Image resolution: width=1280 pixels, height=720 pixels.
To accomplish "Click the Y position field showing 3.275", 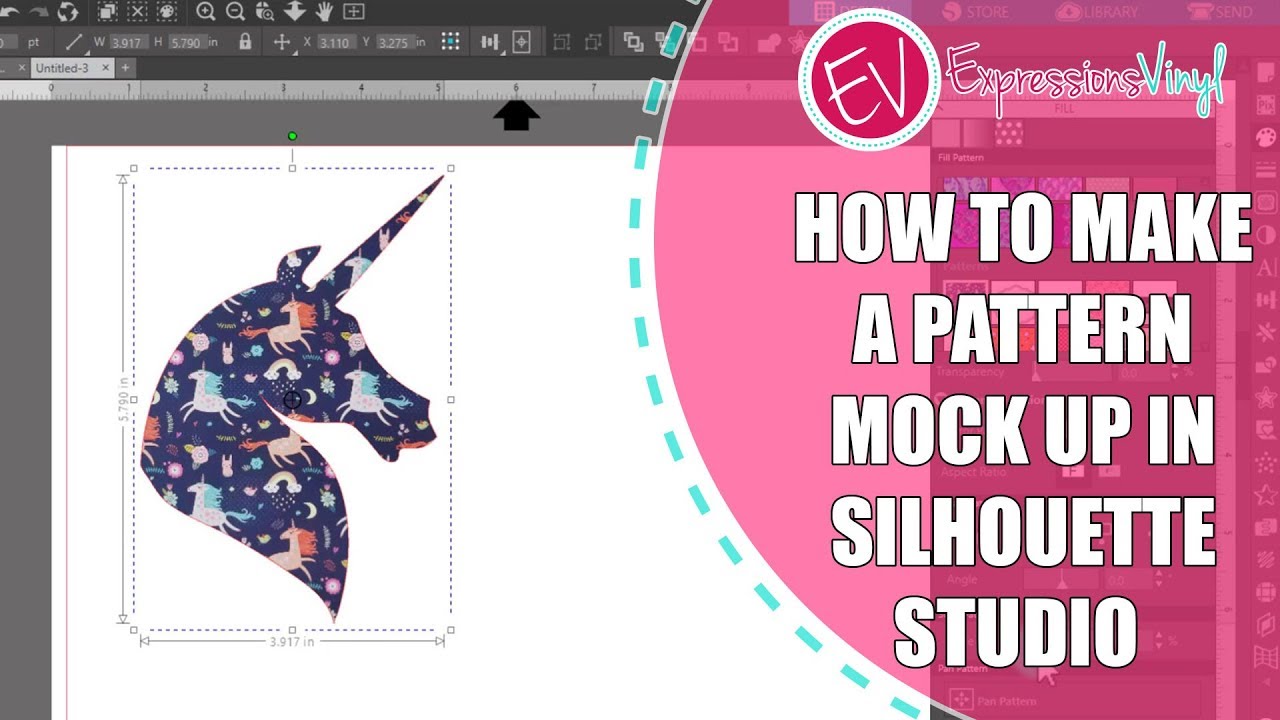I will (395, 42).
